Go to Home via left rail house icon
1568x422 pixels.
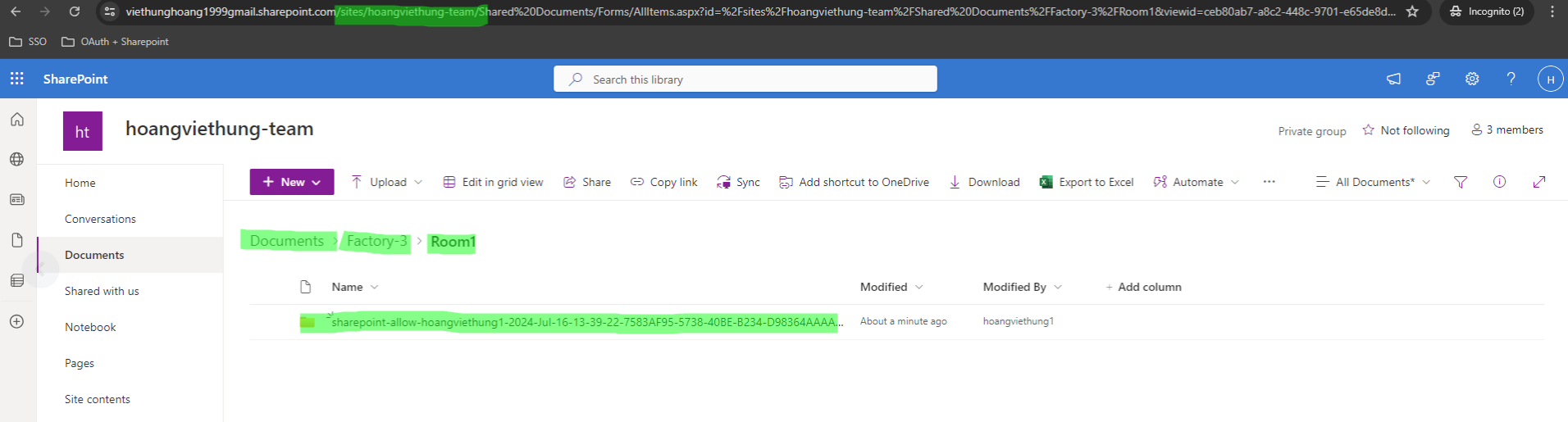(x=17, y=120)
